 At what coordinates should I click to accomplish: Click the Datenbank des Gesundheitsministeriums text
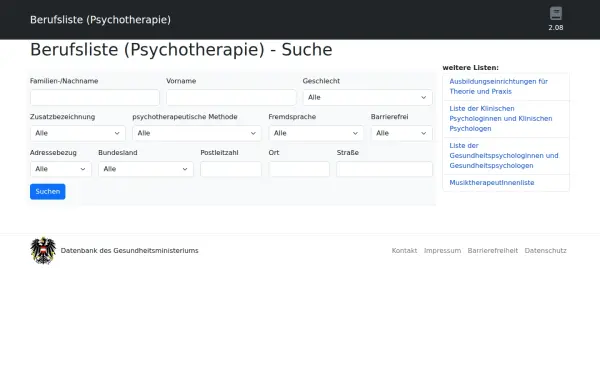pyautogui.click(x=129, y=251)
